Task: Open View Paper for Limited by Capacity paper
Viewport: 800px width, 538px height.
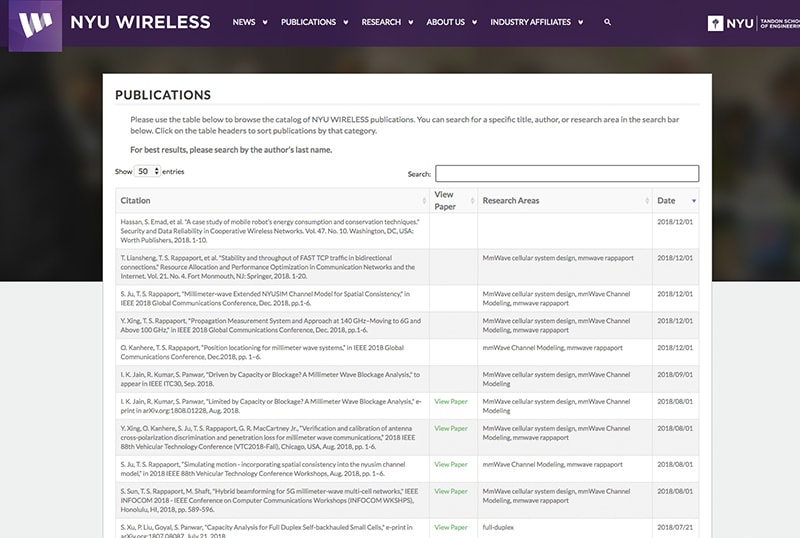Action: click(x=450, y=402)
